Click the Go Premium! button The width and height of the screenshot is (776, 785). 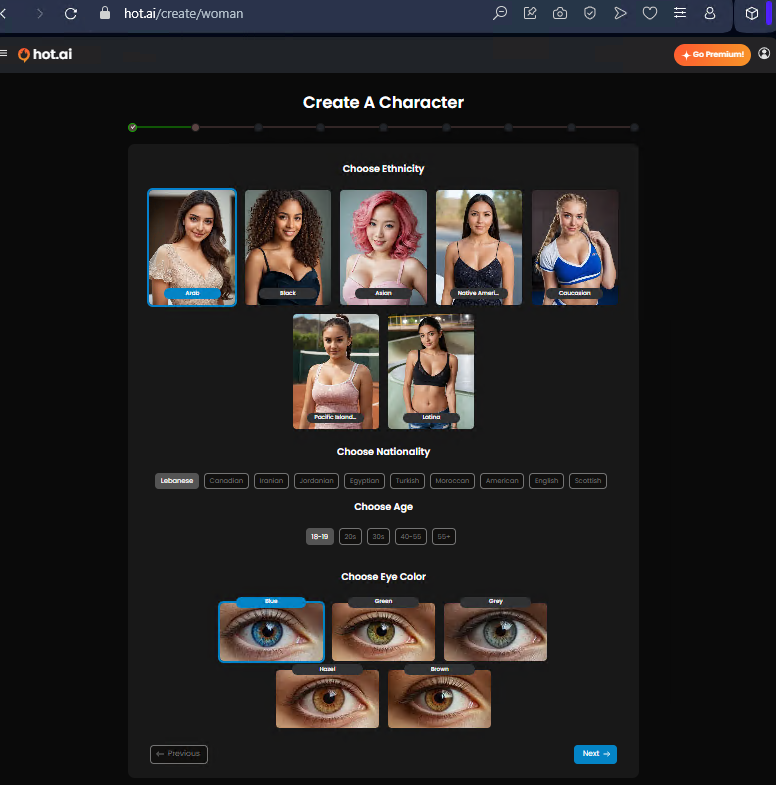[x=712, y=55]
